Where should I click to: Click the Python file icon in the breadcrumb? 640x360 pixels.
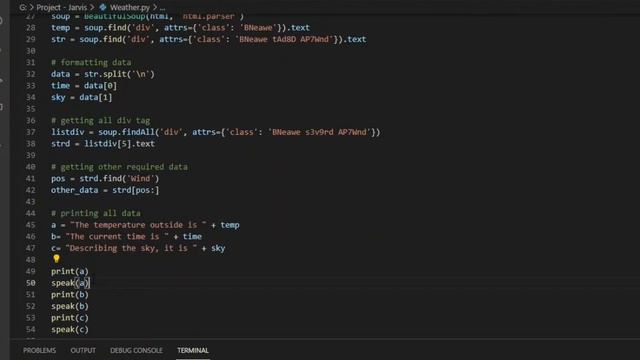click(103, 7)
